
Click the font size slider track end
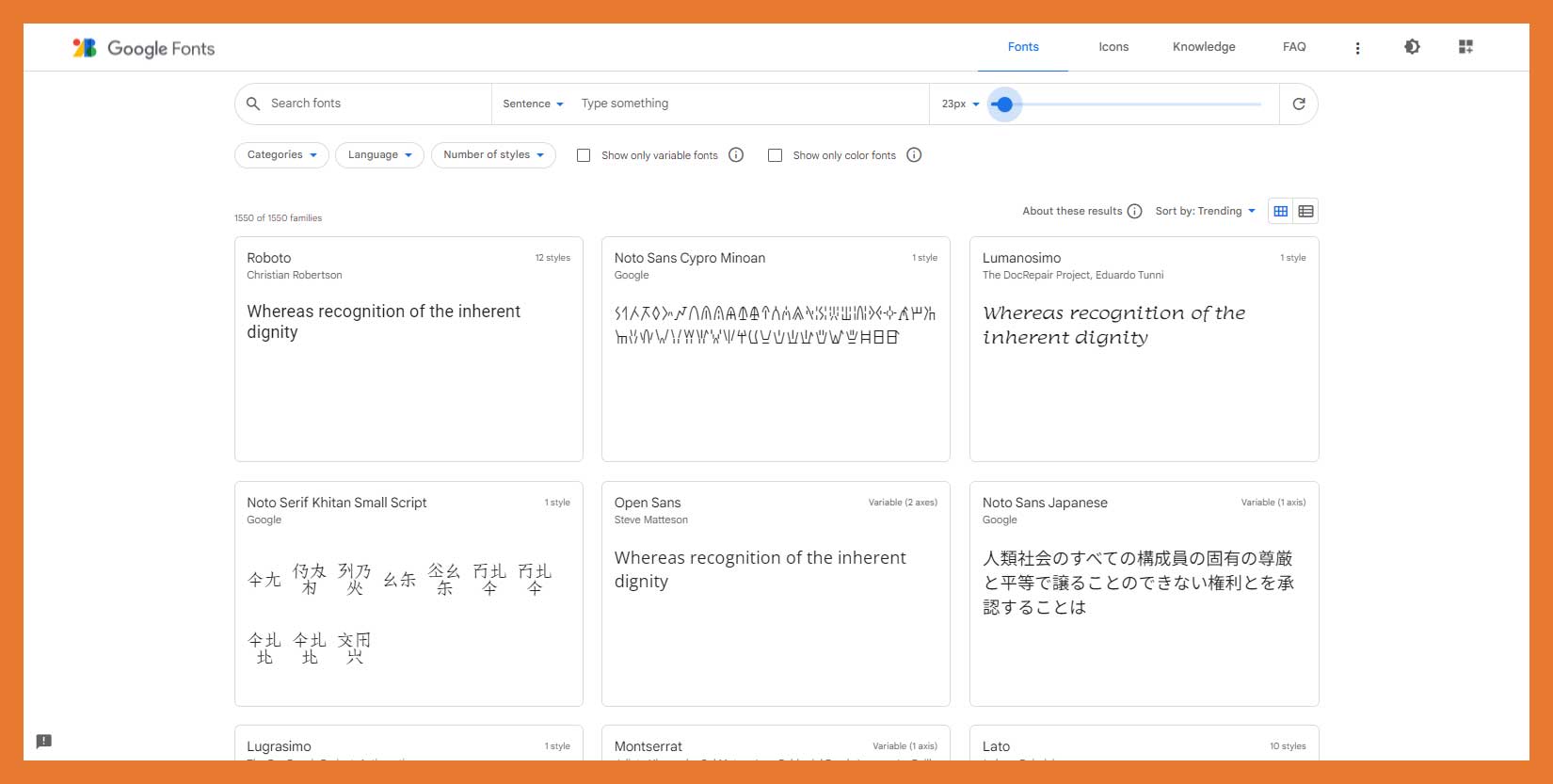(x=1259, y=104)
